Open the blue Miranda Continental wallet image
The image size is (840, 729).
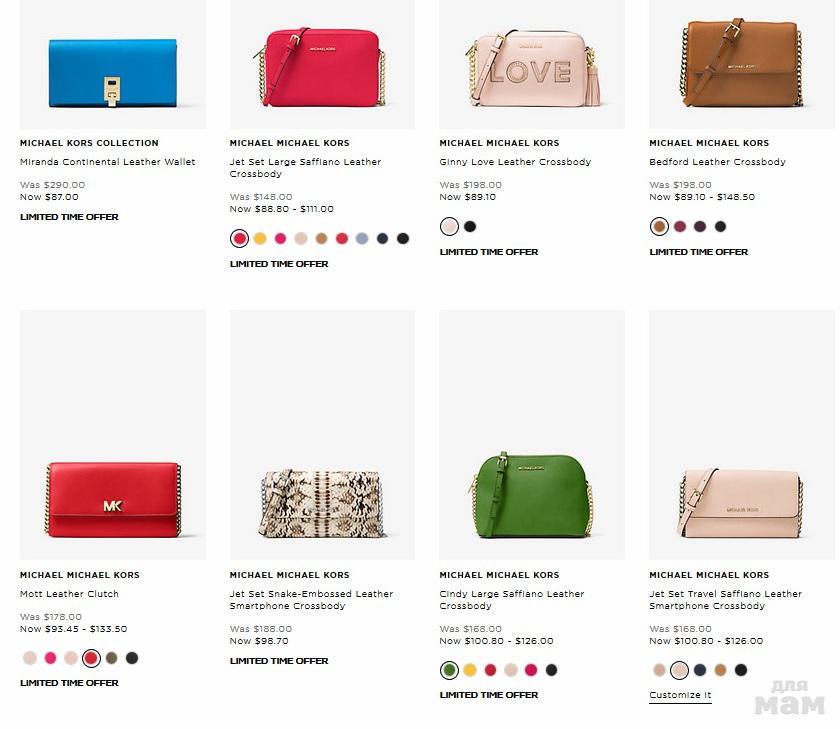pos(112,64)
